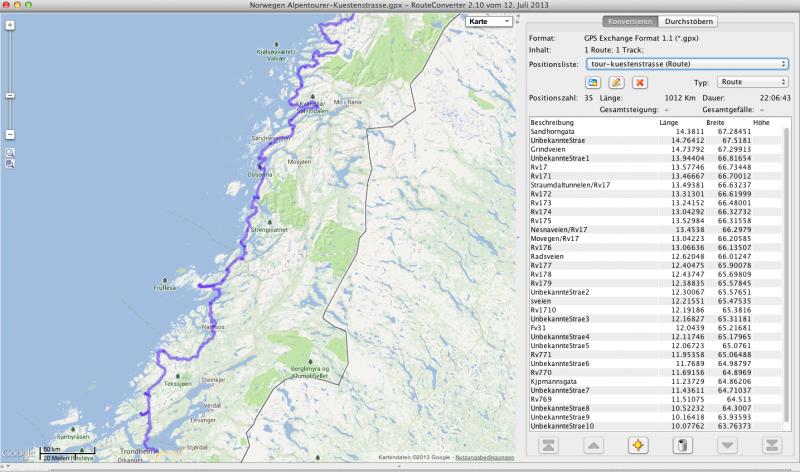Click the red X delete position list icon
800x472 pixels.
(639, 81)
